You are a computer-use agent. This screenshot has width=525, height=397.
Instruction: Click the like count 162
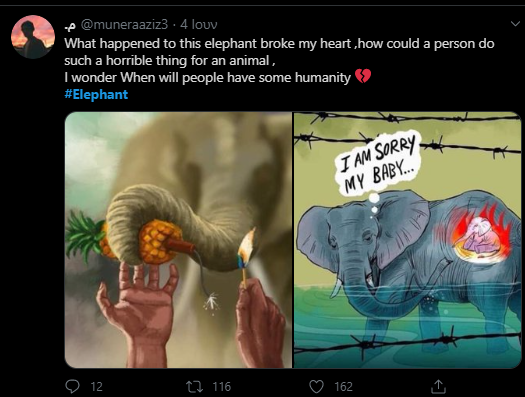344,387
